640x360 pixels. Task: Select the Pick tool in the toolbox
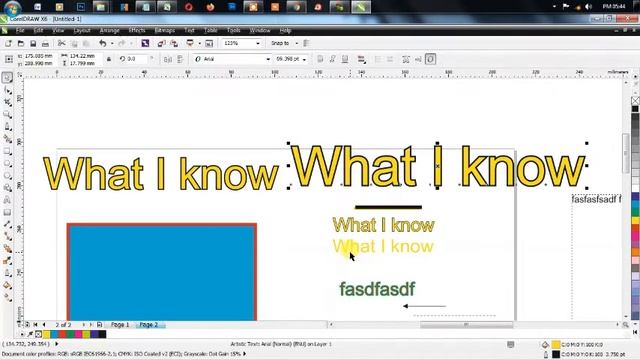pyautogui.click(x=7, y=78)
